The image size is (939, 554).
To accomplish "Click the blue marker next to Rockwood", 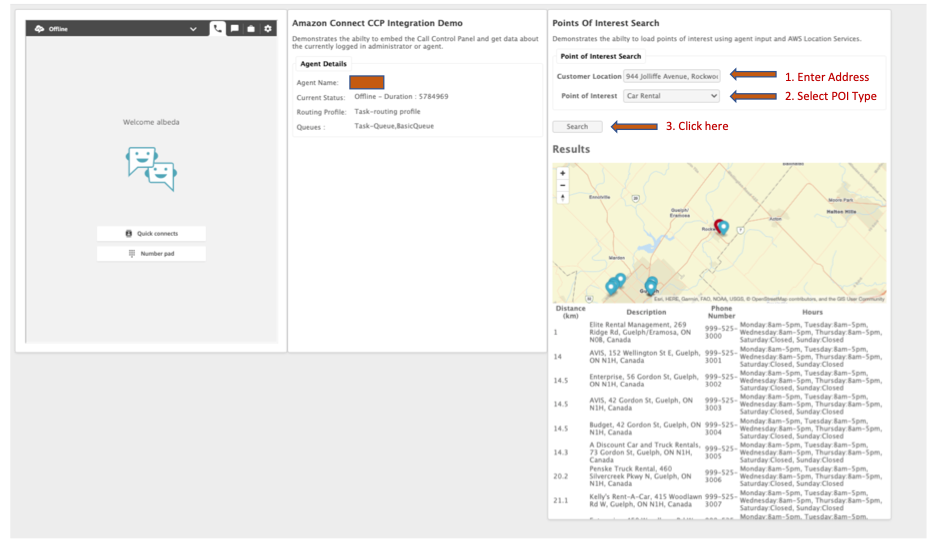I will pyautogui.click(x=724, y=227).
